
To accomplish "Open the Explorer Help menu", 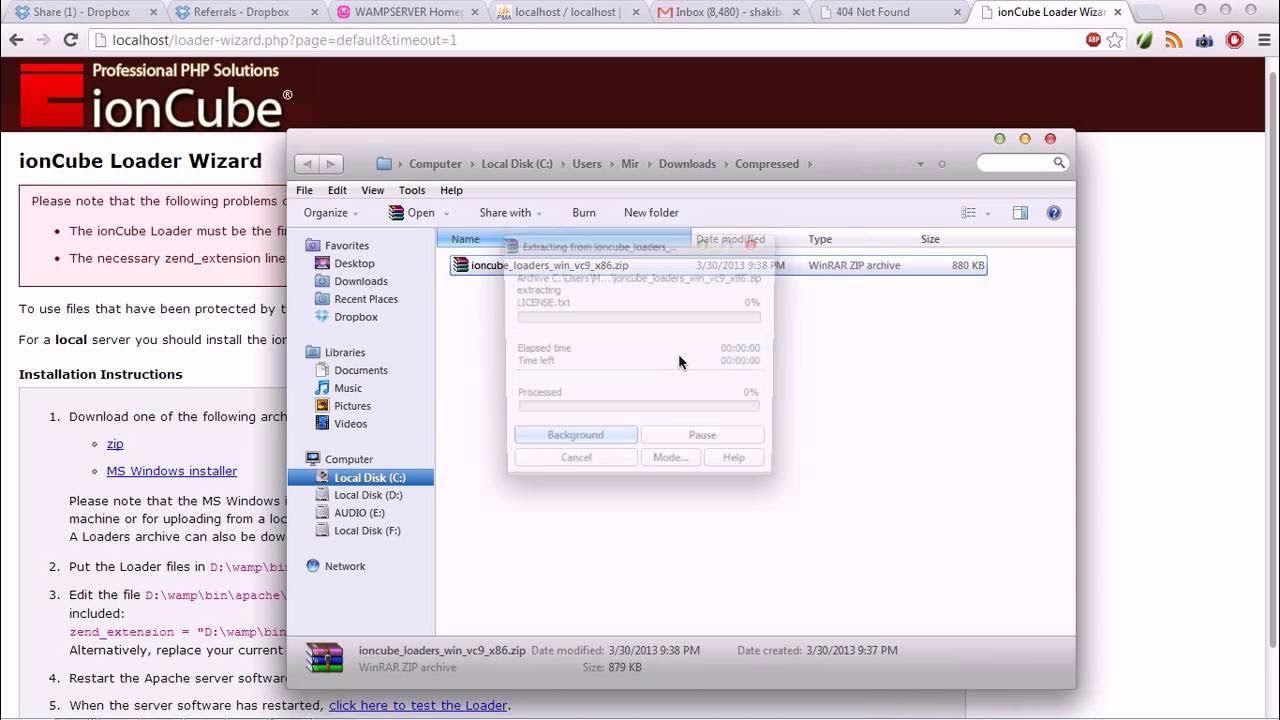I will (x=451, y=190).
